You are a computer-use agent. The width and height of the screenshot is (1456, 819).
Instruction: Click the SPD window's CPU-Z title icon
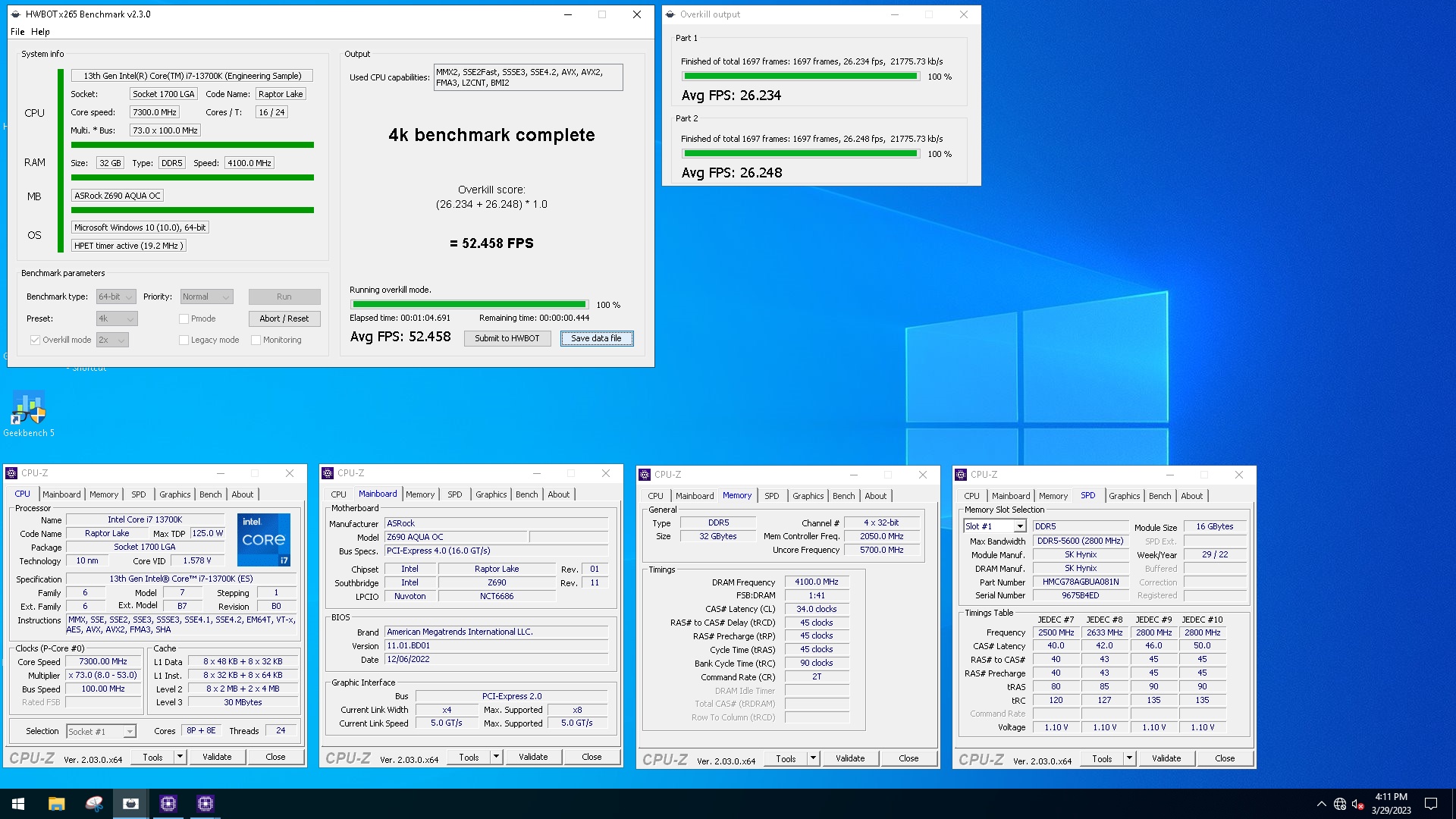(x=961, y=475)
